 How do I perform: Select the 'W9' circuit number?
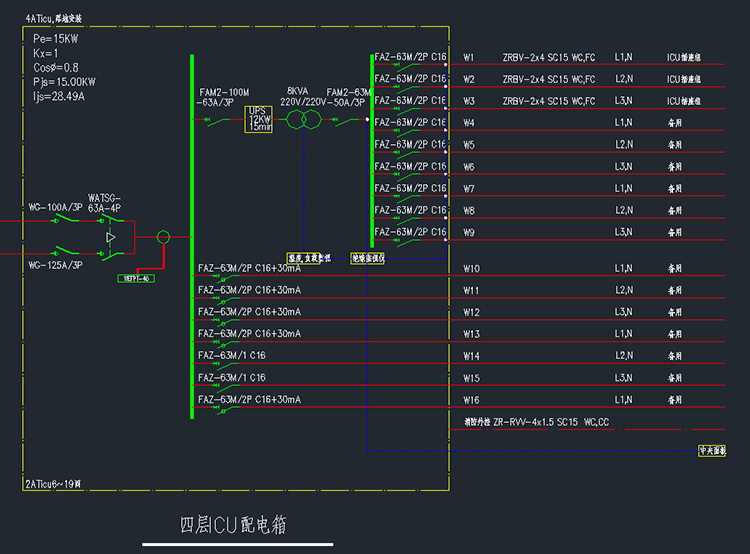point(469,233)
